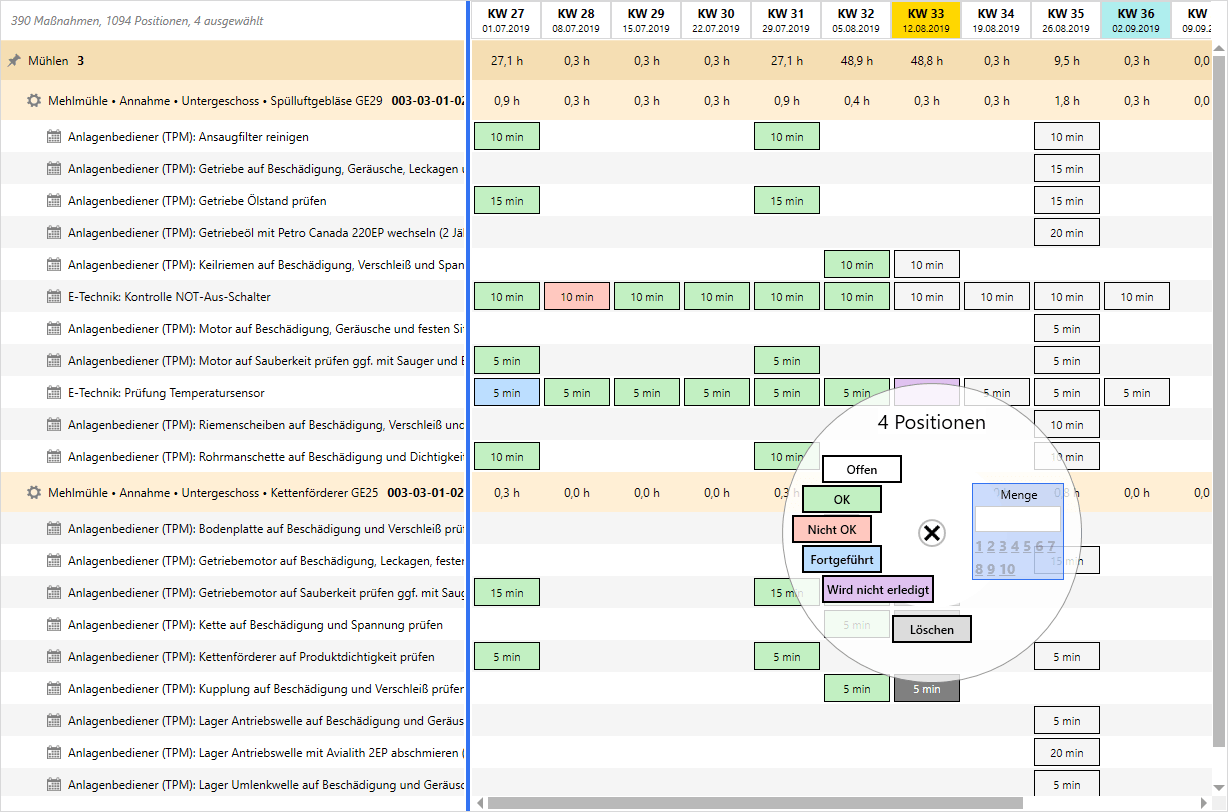Click calendar icon for Kontrolle NOT-Aus-Schalter
The width and height of the screenshot is (1228, 812).
pos(54,297)
